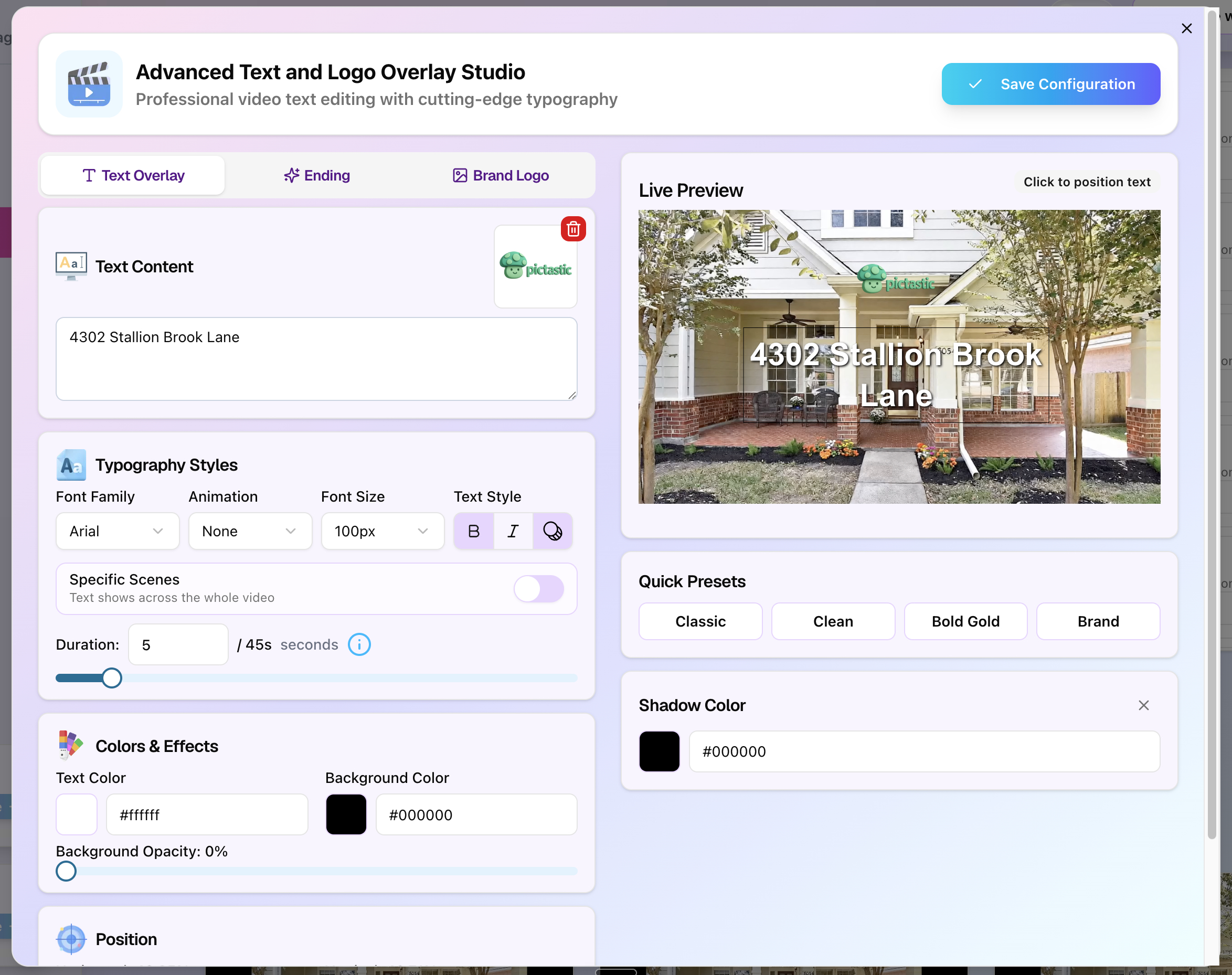
Task: Apply the Clean quick preset
Action: [833, 621]
